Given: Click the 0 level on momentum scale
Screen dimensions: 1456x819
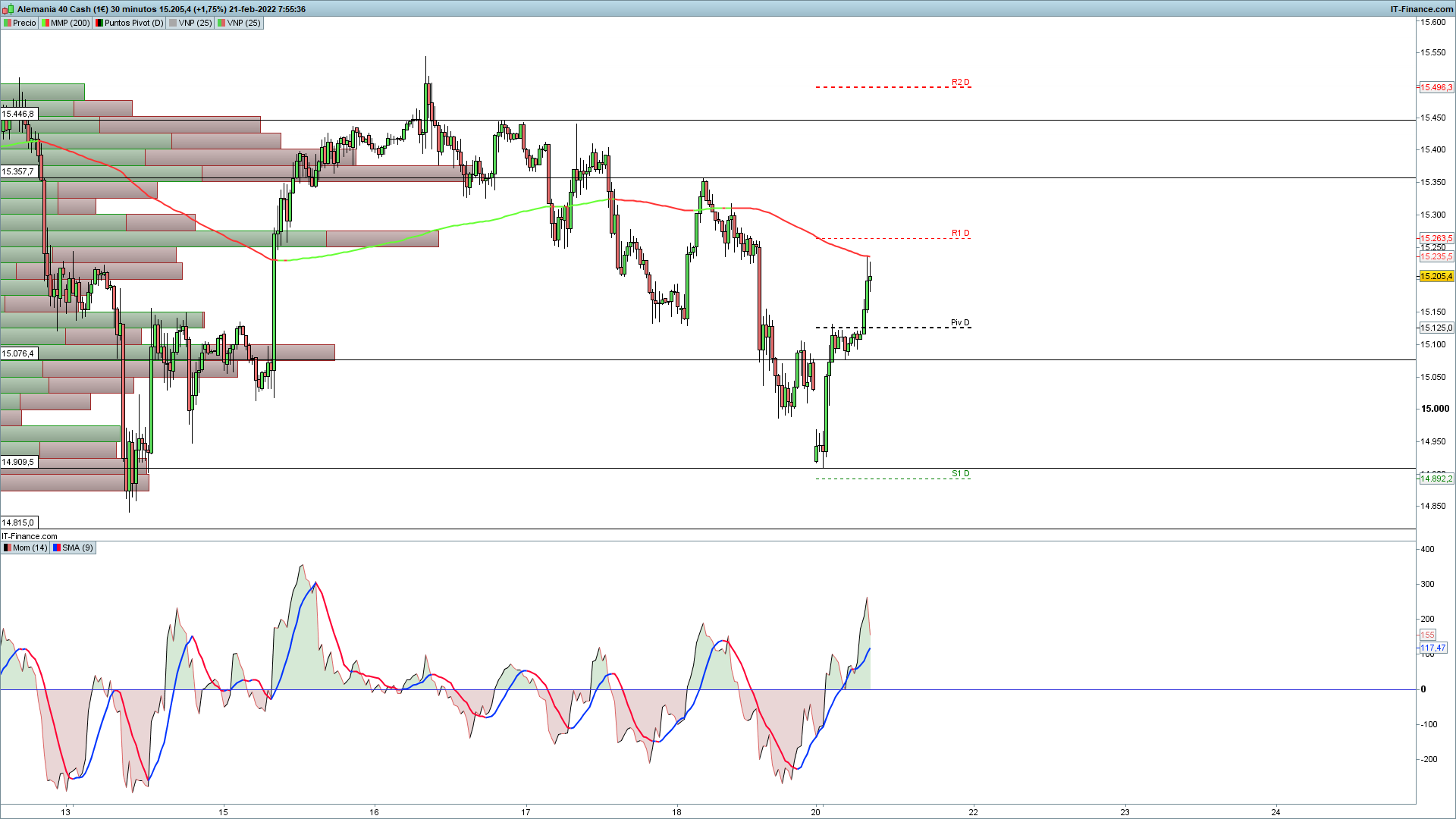Looking at the screenshot, I should point(1423,689).
